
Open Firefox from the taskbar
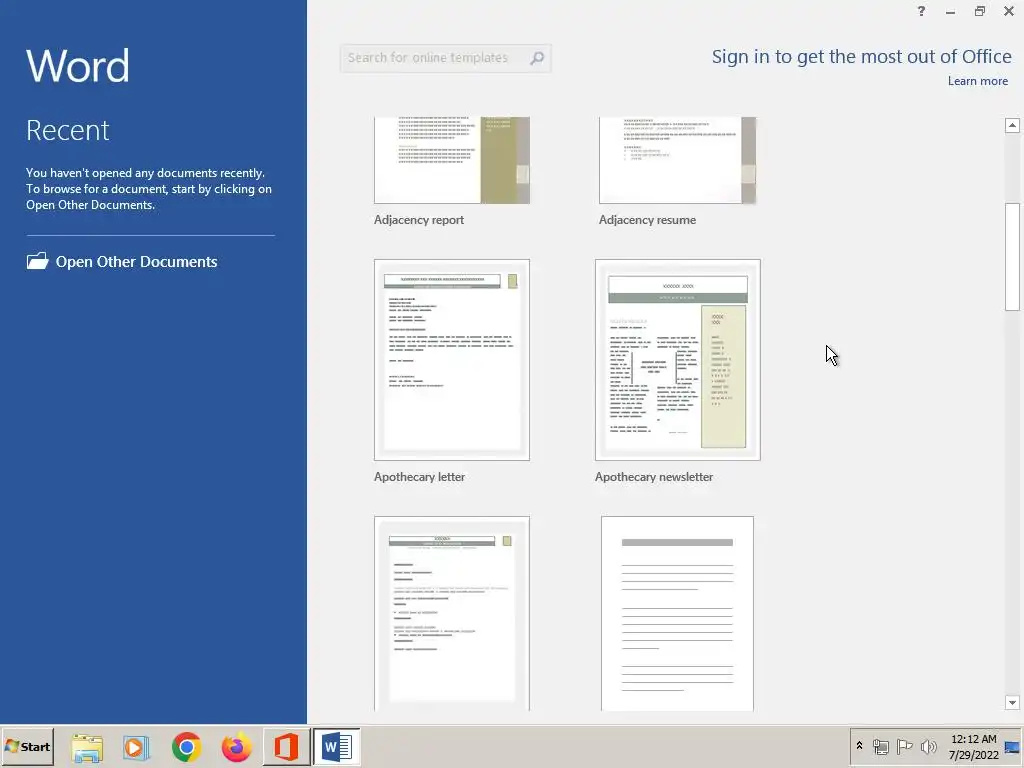click(236, 747)
